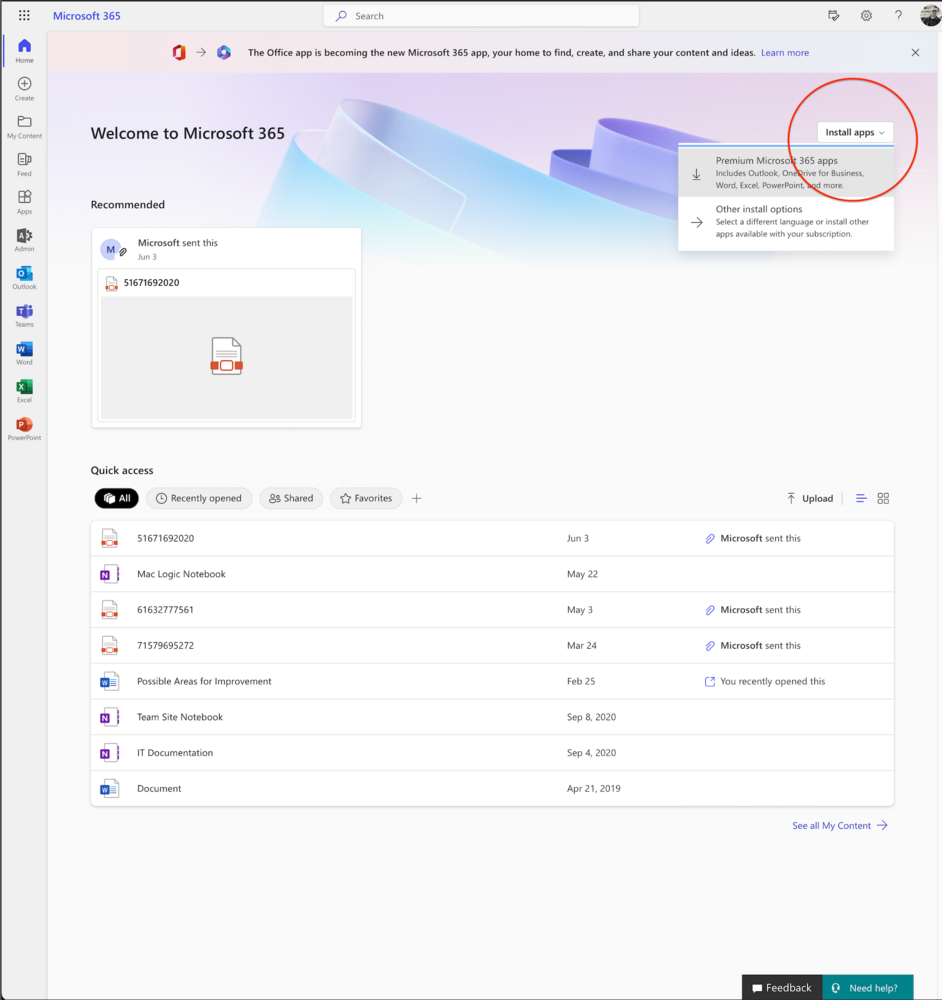Launch PowerPoint from sidebar
The height and width of the screenshot is (1000, 942).
24,426
